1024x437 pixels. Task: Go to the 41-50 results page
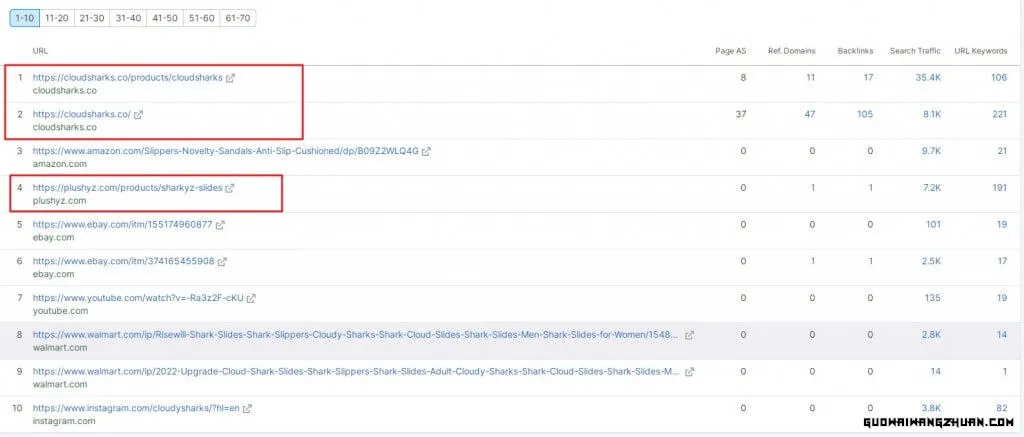point(165,18)
